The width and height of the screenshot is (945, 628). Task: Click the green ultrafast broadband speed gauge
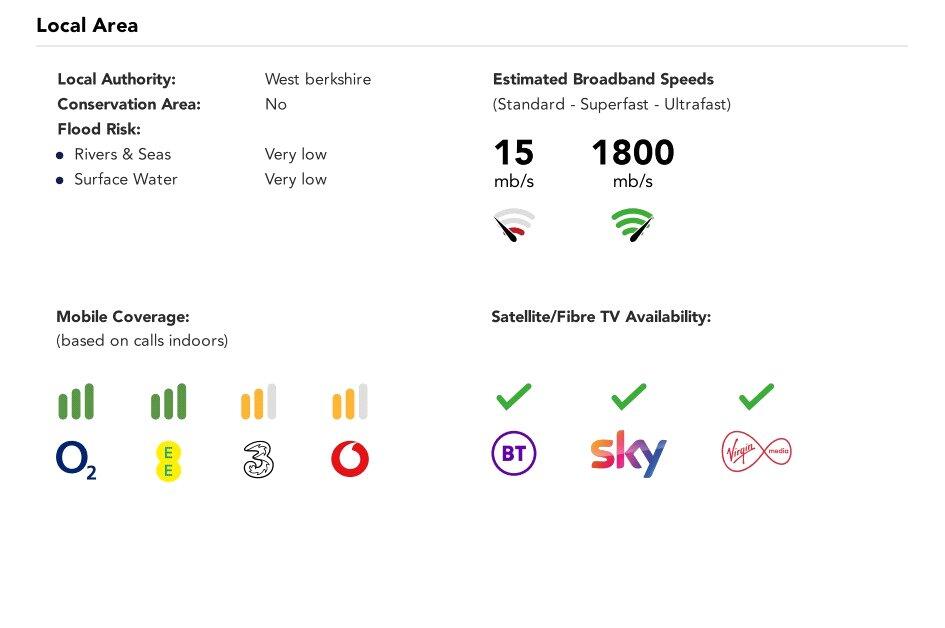[632, 226]
